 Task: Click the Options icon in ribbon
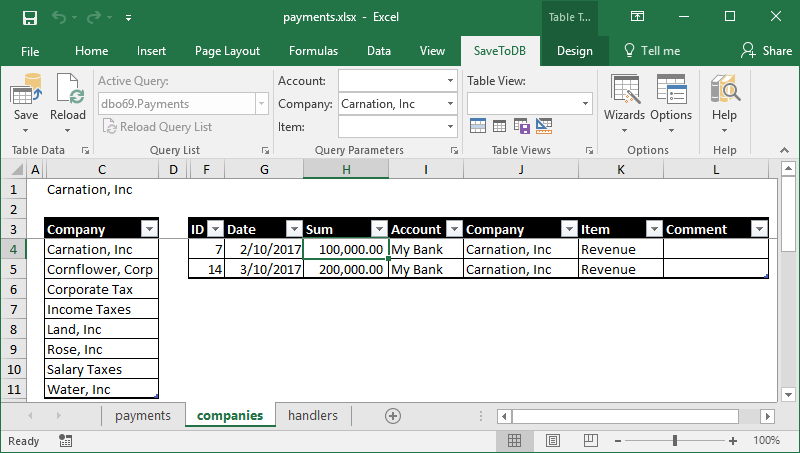coord(671,89)
